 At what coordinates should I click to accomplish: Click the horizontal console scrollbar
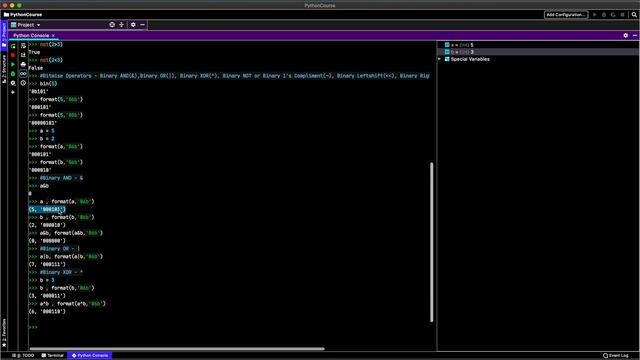177,349
